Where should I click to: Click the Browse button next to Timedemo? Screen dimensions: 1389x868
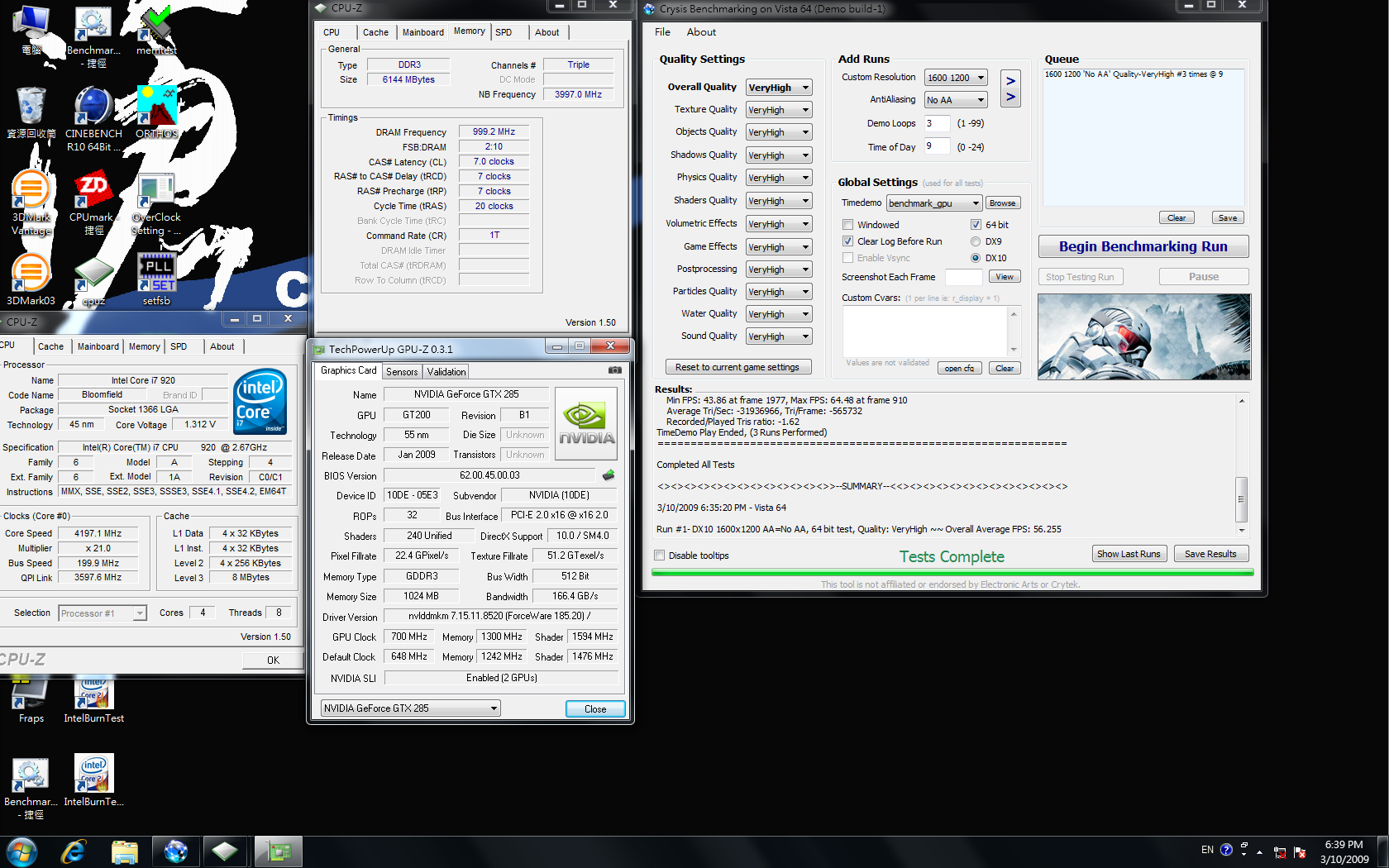(1002, 203)
